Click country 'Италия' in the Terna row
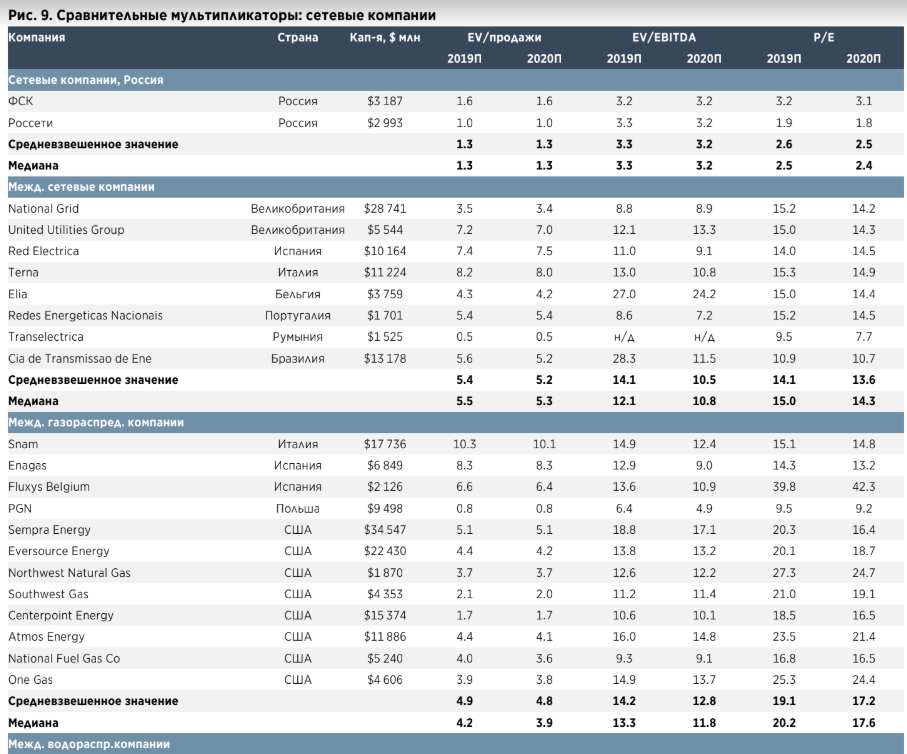The width and height of the screenshot is (907, 754). 297,273
